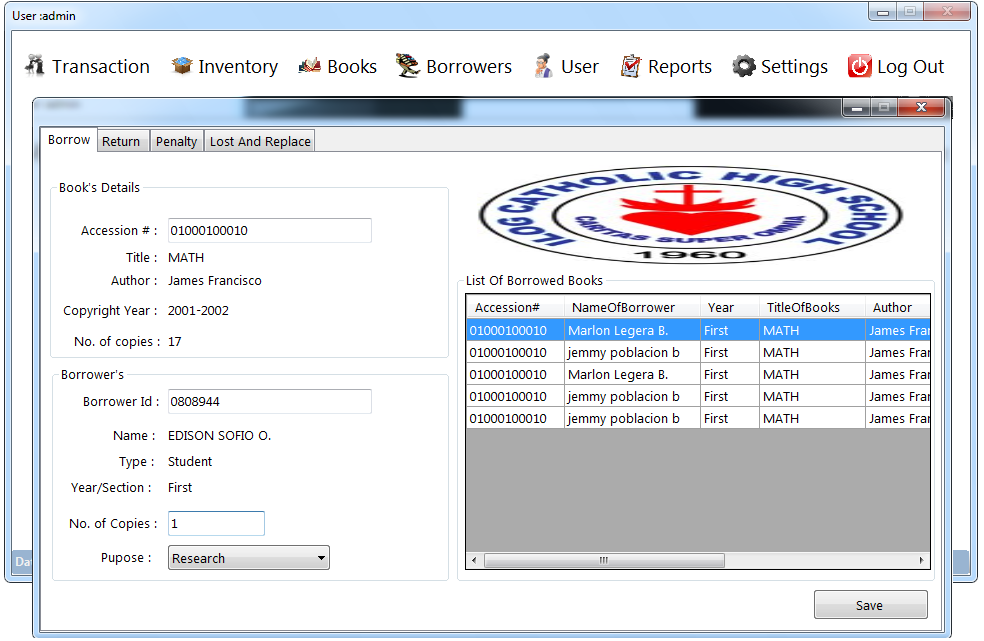Click the Settings gear icon
984x641 pixels.
pyautogui.click(x=743, y=66)
